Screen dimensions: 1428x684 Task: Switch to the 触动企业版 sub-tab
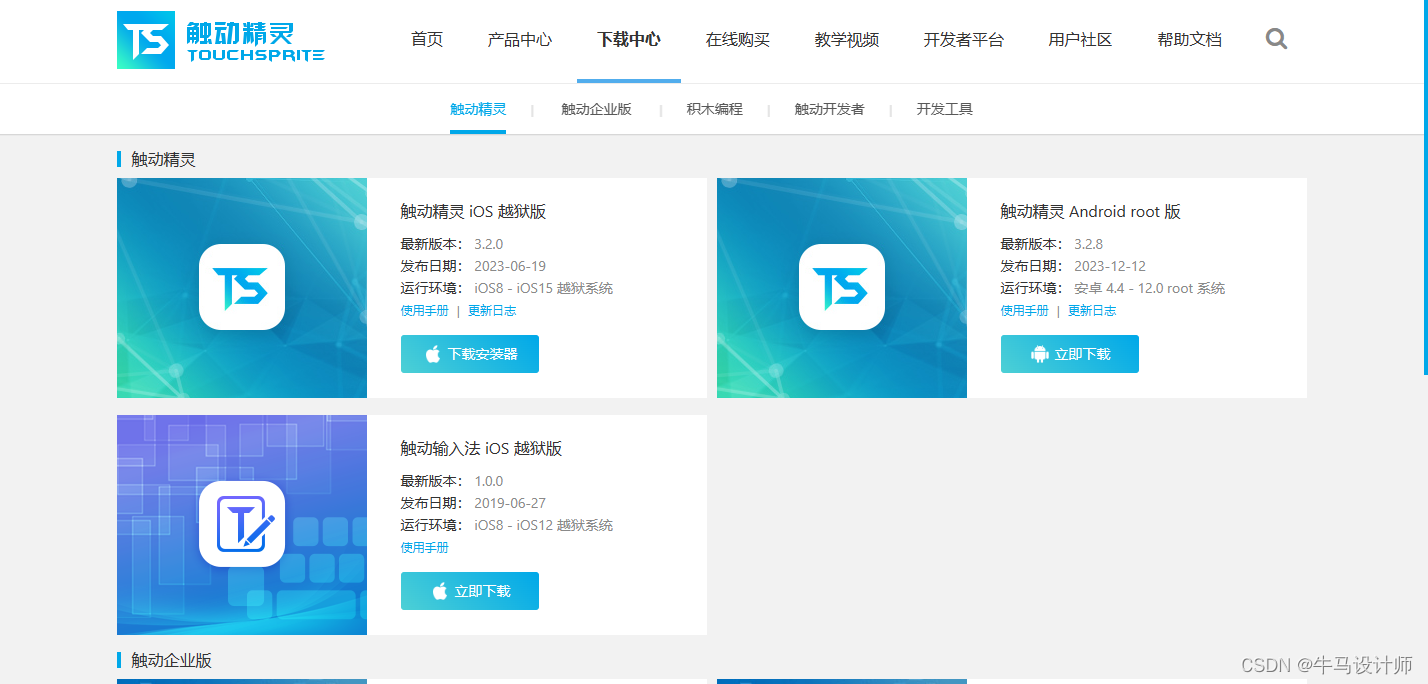point(596,109)
